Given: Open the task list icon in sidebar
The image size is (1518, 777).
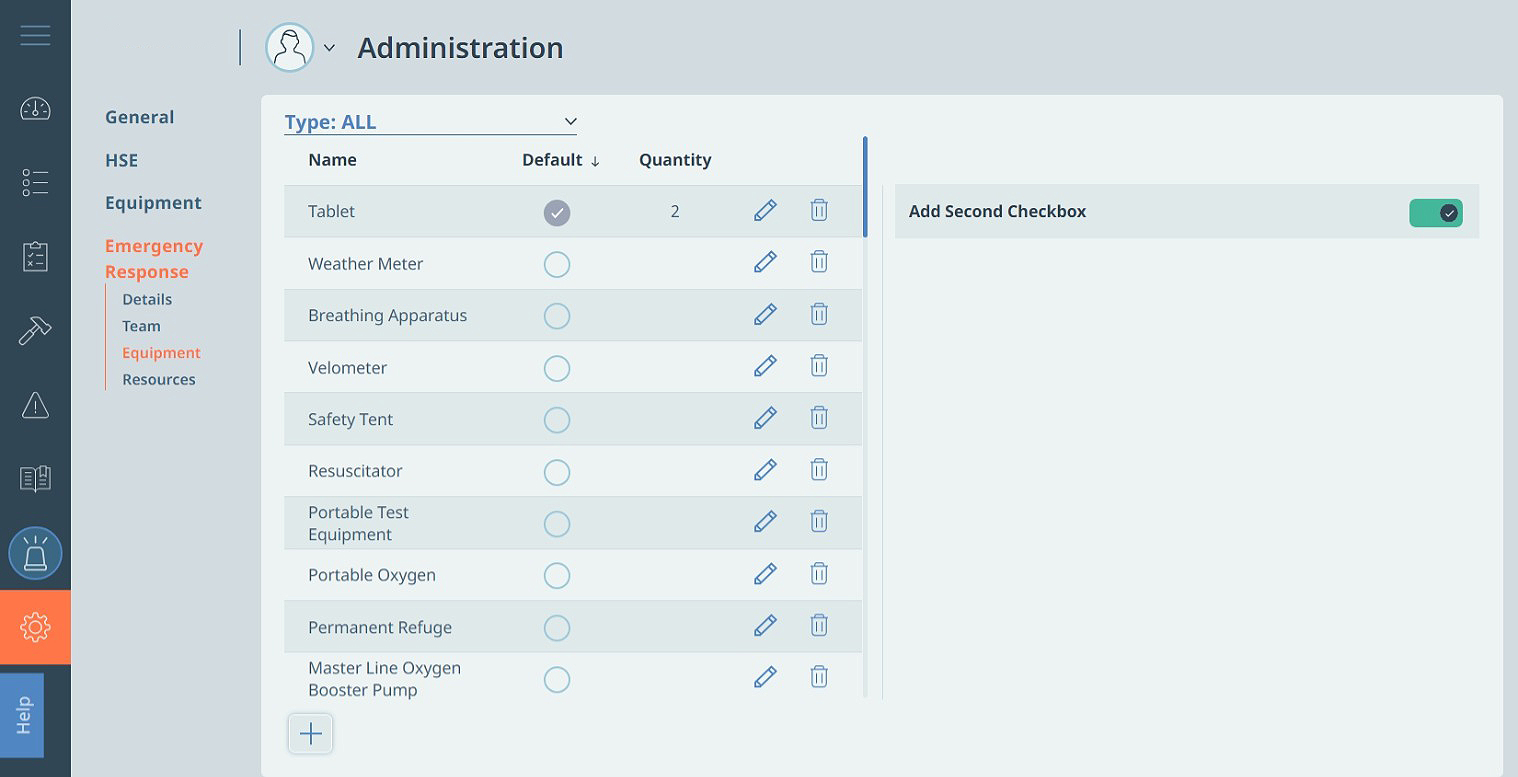Looking at the screenshot, I should point(35,182).
